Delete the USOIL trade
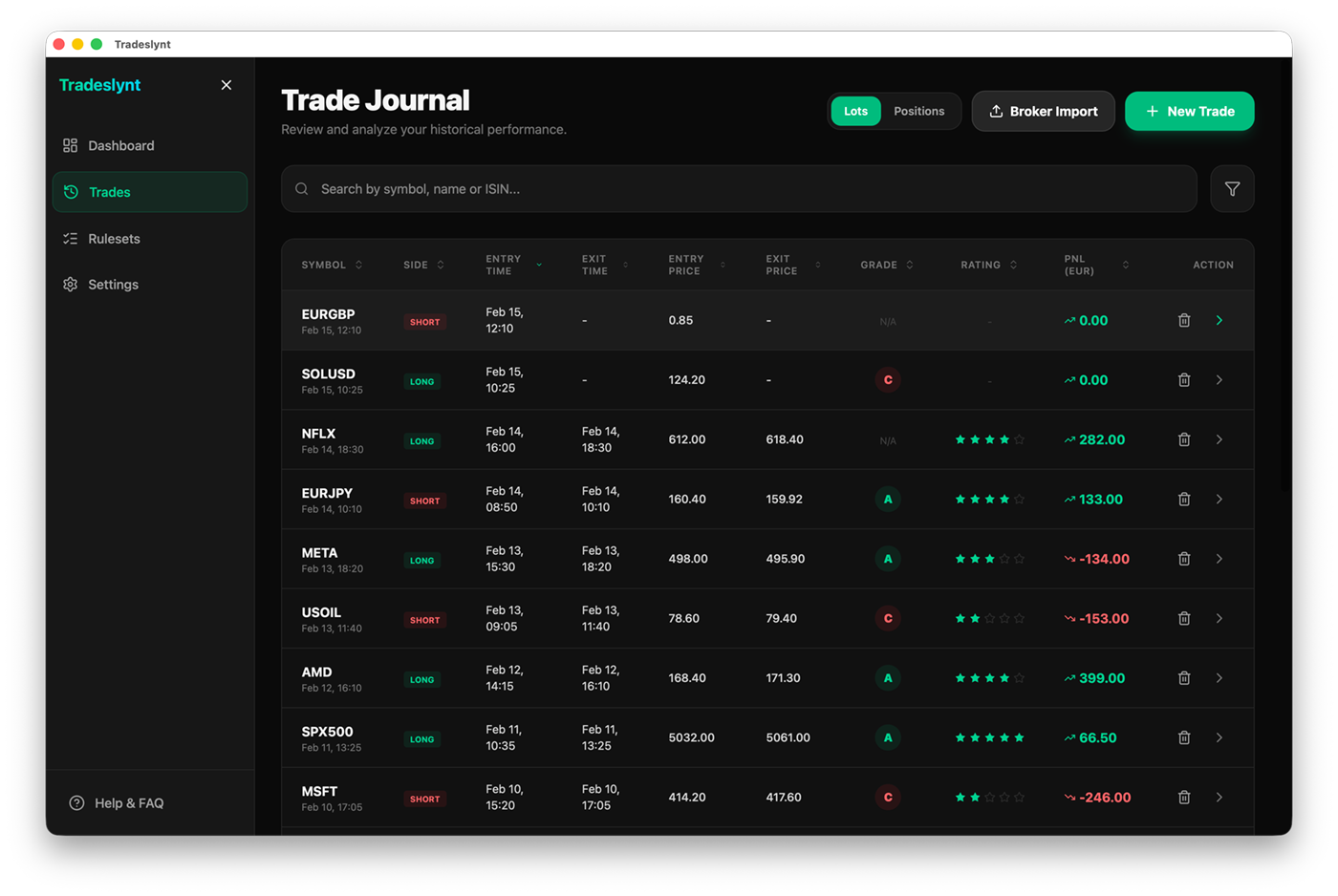 (1184, 619)
